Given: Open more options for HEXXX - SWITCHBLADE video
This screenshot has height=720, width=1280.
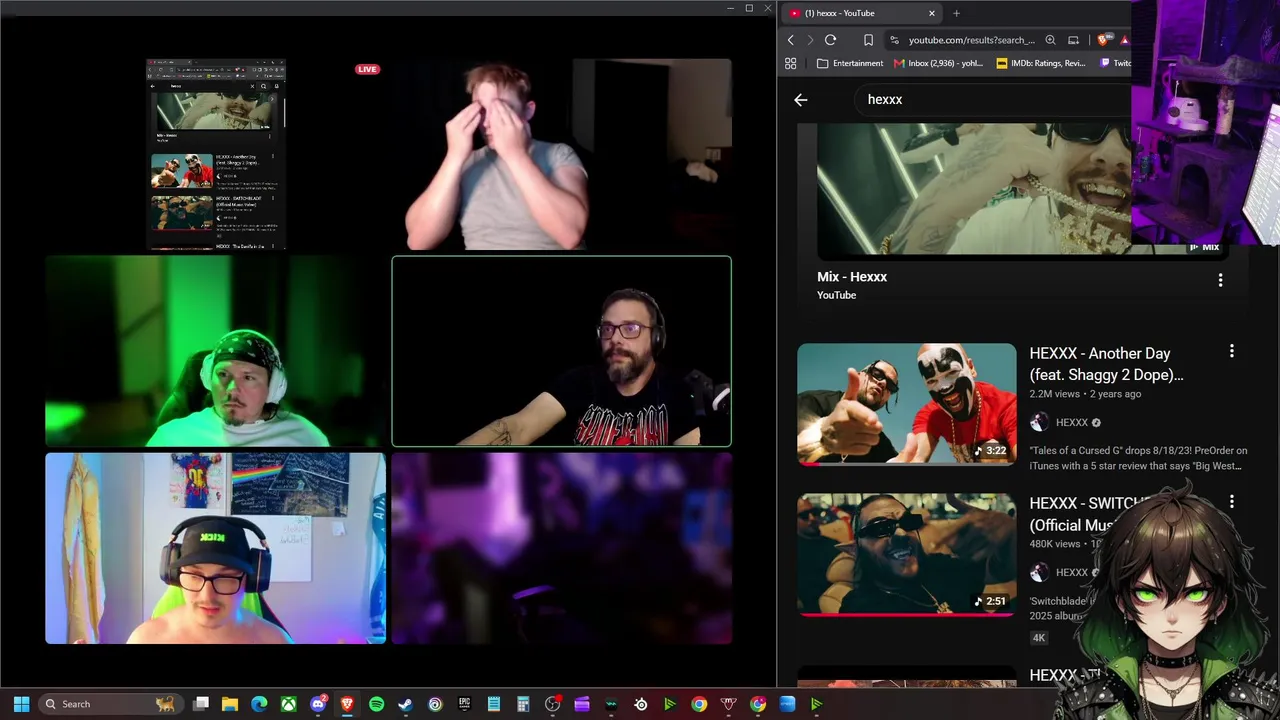Looking at the screenshot, I should click(x=1231, y=501).
